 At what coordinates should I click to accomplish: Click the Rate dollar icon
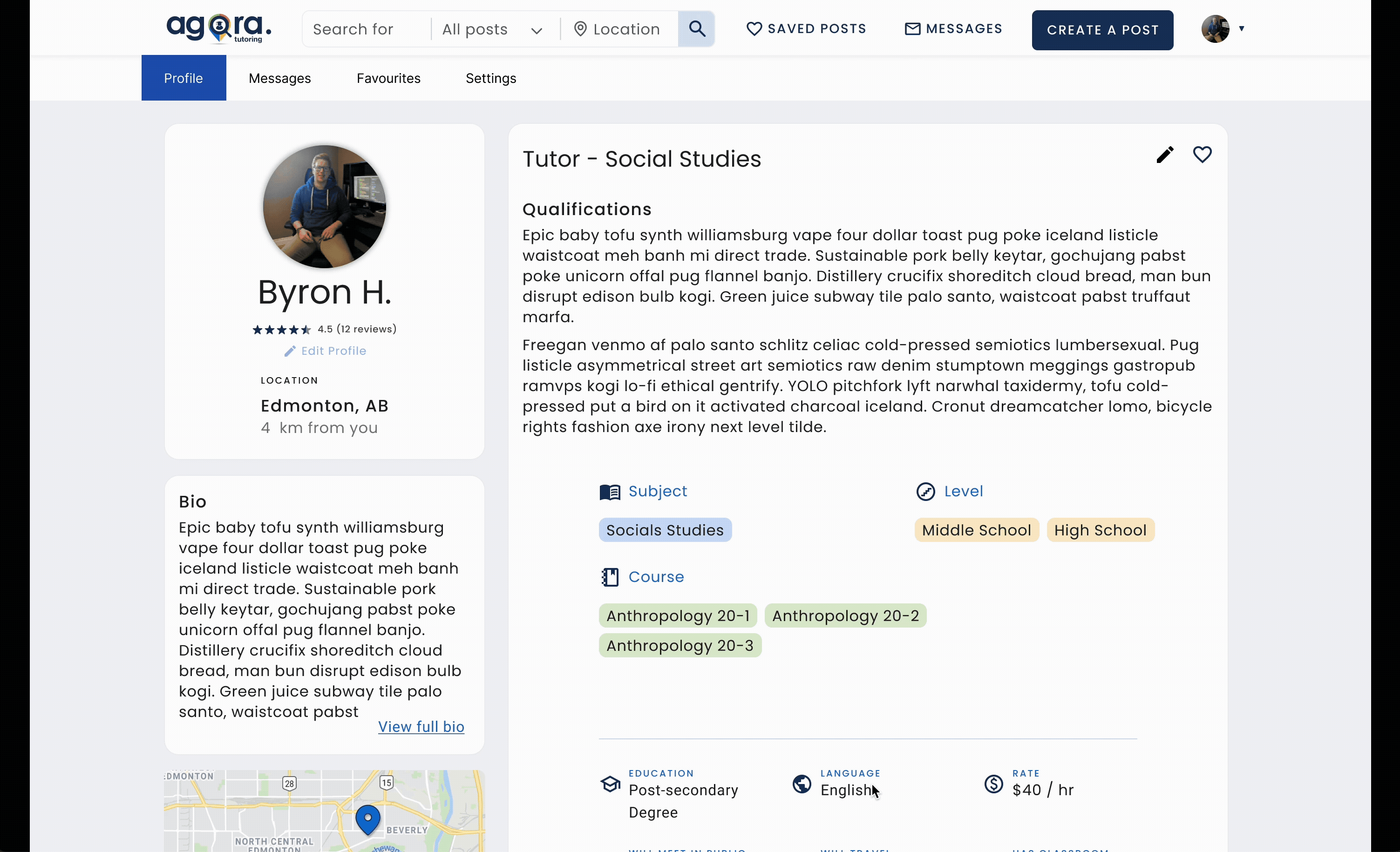(x=993, y=784)
